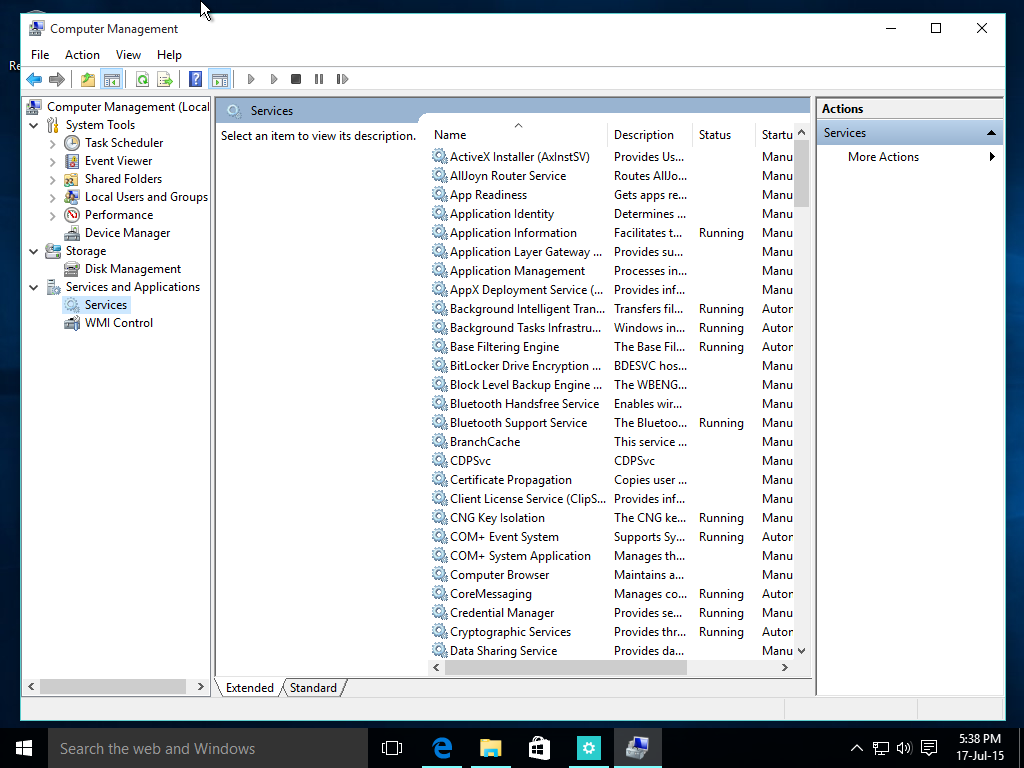Click the Pause Service toolbar icon
The height and width of the screenshot is (768, 1024).
point(319,79)
